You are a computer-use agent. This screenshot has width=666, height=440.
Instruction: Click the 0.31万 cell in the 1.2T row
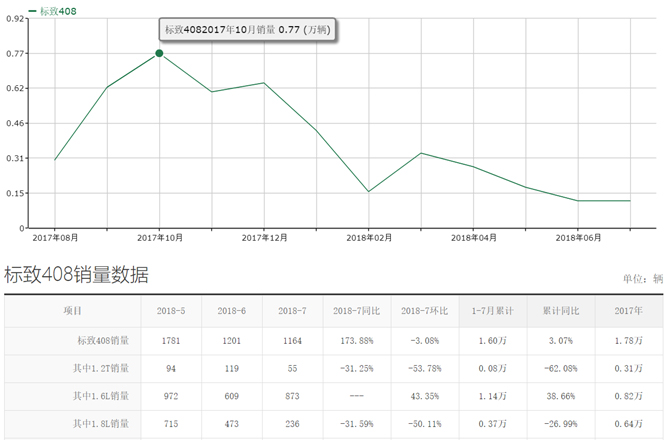point(629,369)
